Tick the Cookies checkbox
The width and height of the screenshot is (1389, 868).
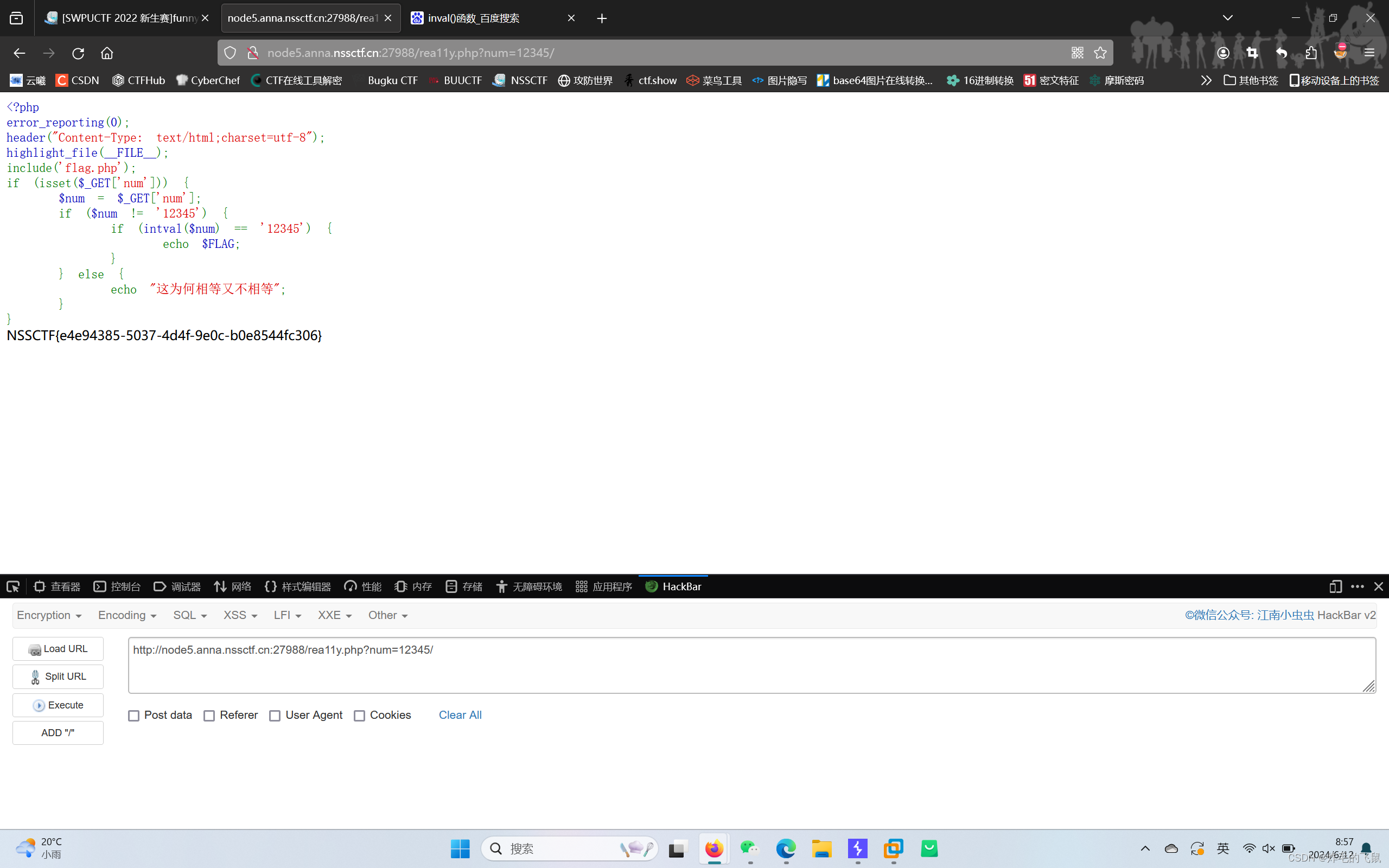click(x=359, y=716)
